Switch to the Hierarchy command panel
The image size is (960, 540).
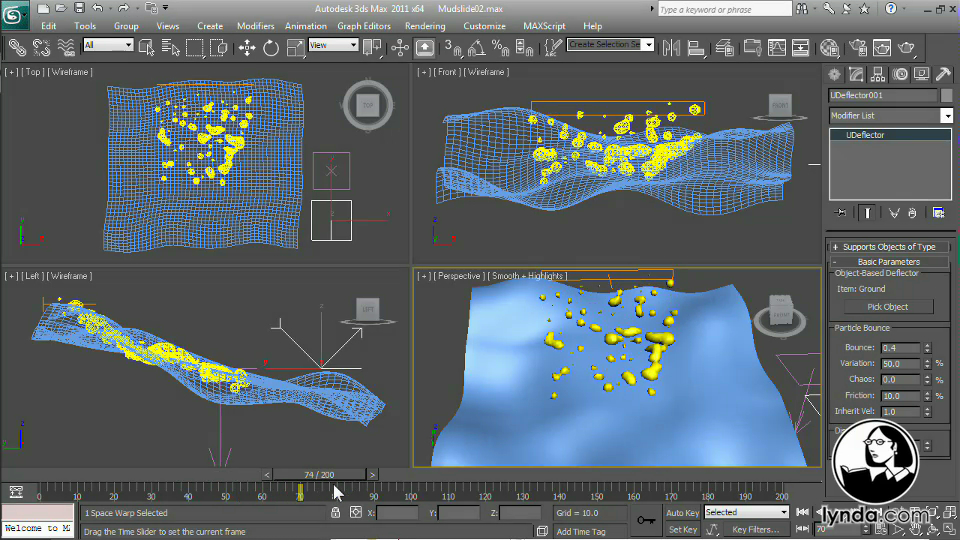point(878,75)
